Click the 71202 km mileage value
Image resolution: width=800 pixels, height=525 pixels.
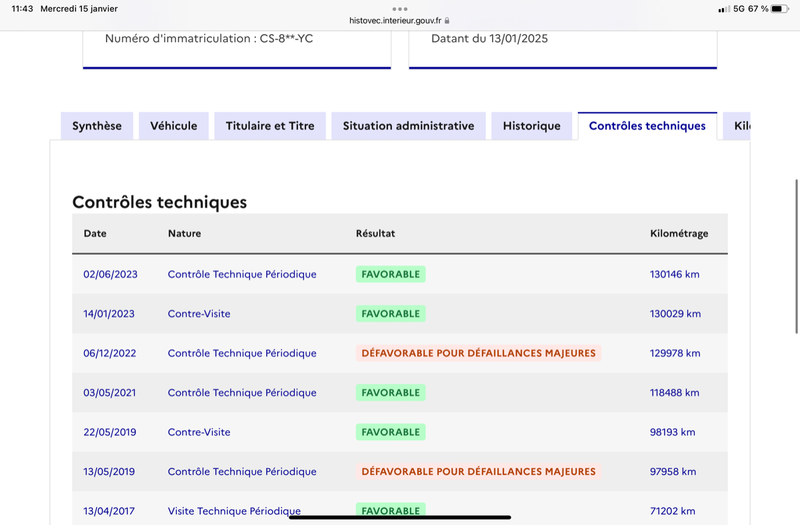[672, 511]
